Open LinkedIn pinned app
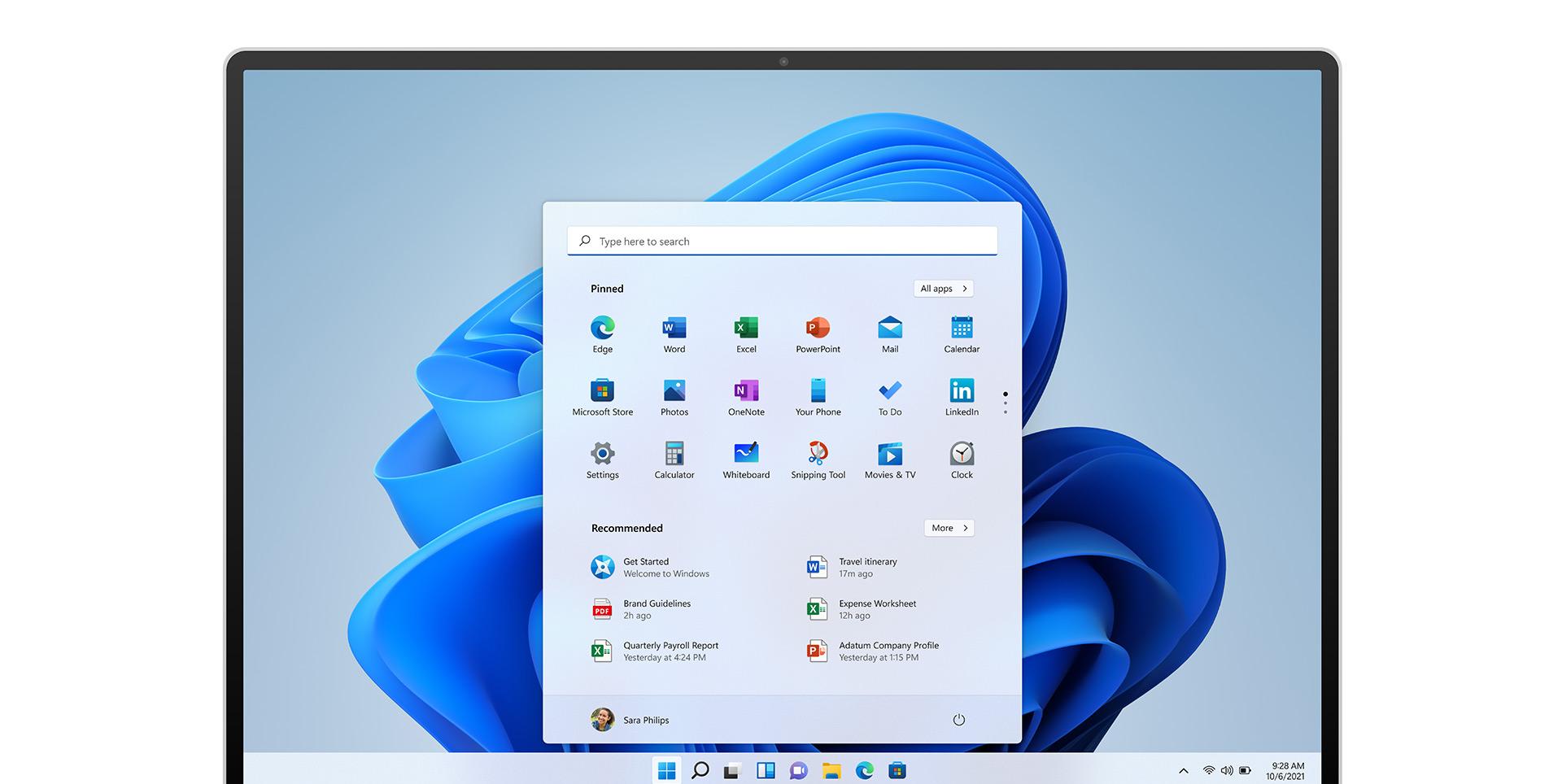 coord(962,397)
